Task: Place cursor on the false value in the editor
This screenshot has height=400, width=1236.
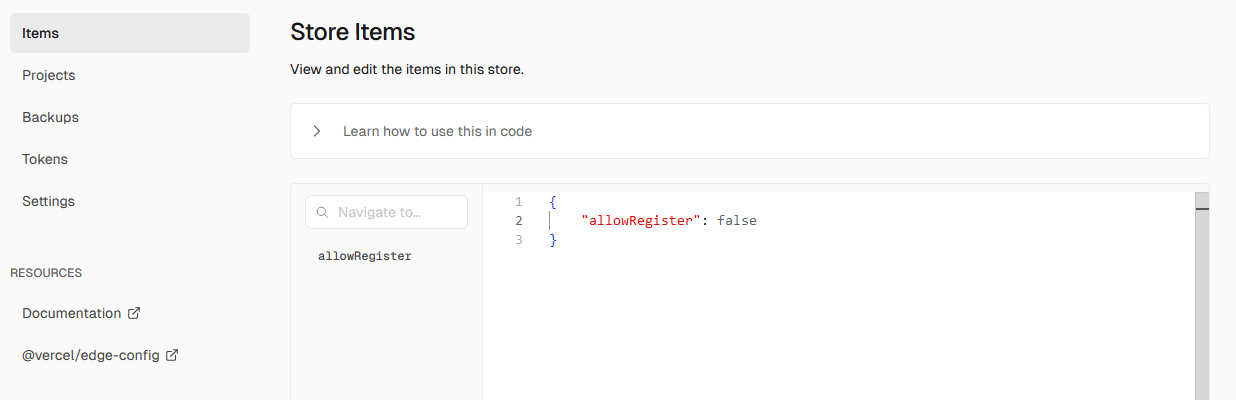Action: 737,220
